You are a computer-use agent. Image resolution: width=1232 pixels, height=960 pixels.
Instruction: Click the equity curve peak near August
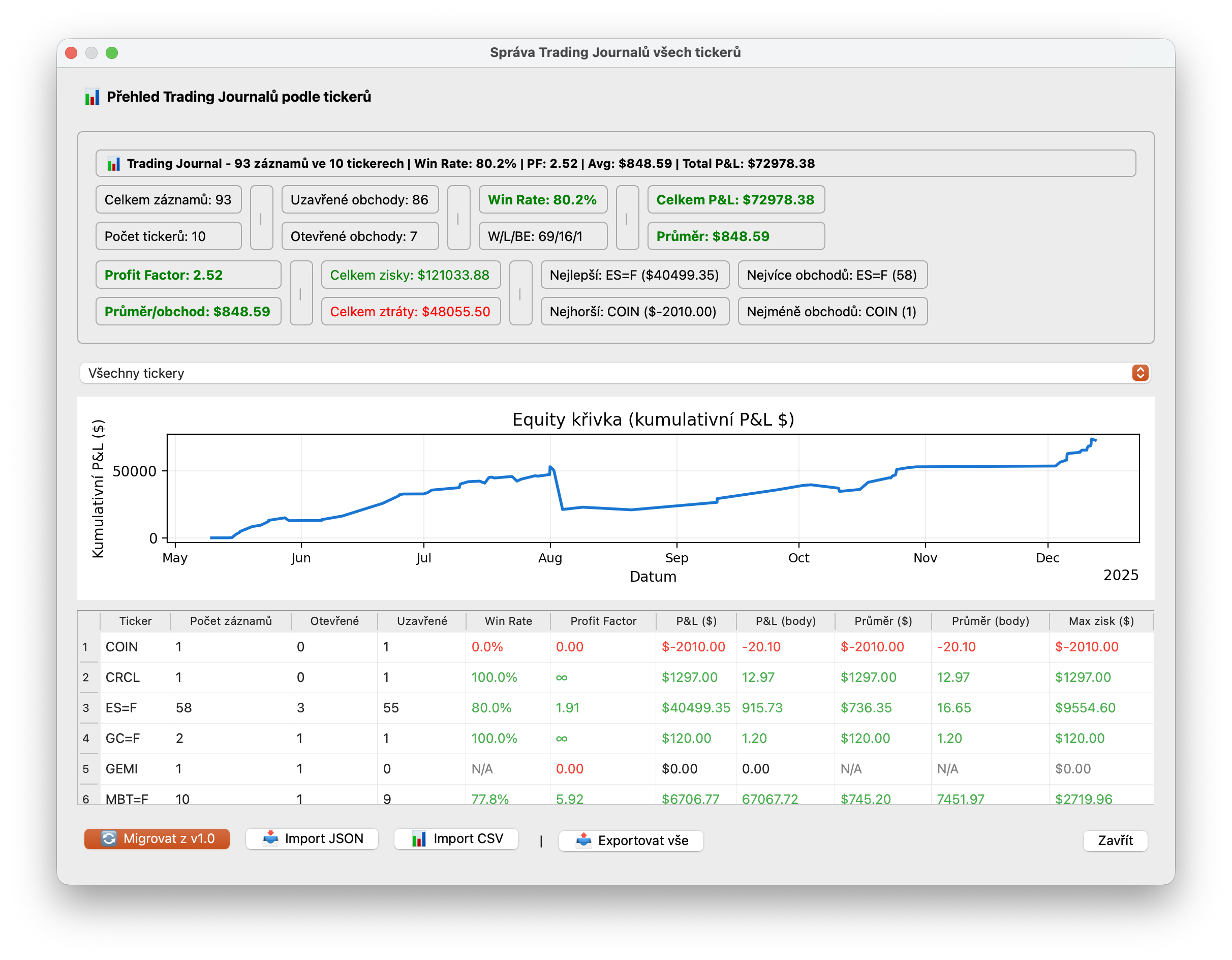[550, 467]
